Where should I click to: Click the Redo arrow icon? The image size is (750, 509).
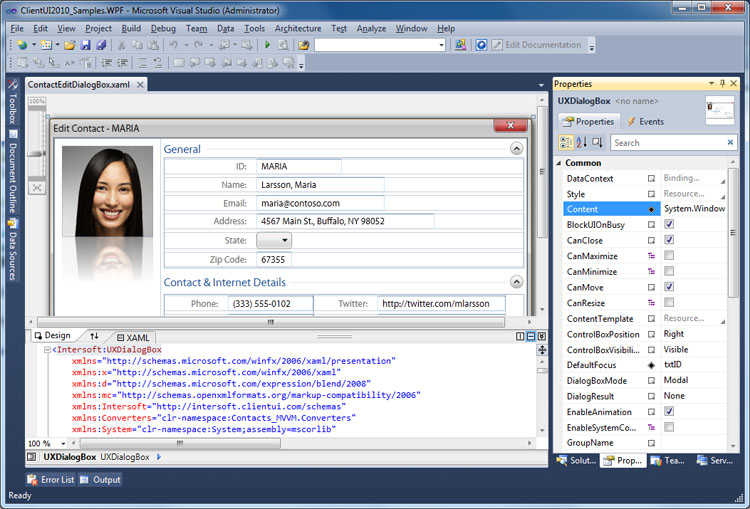click(x=199, y=45)
